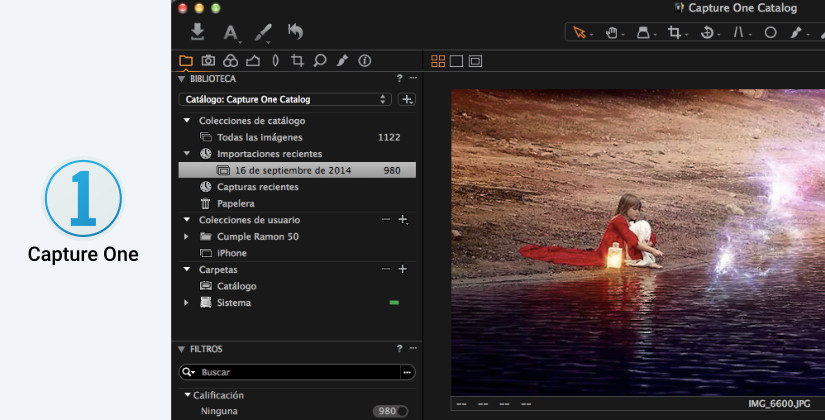Select Todas las imágenes collection
This screenshot has height=420, width=825.
tap(259, 137)
